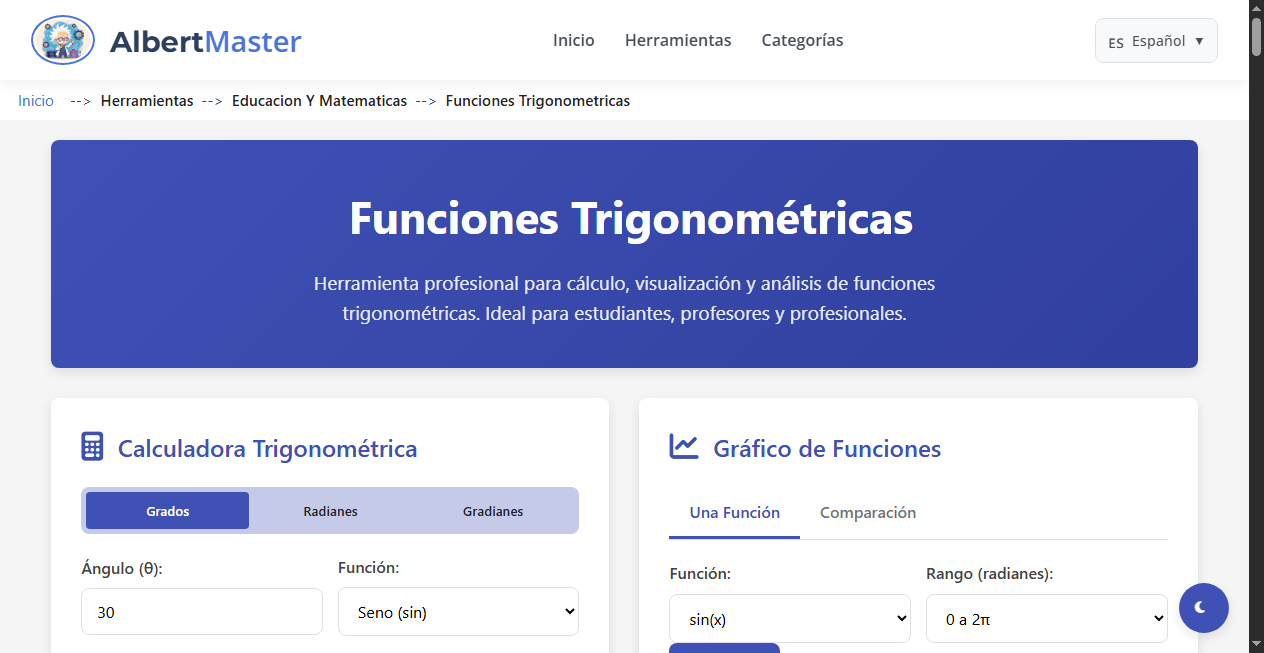Go to Inicio via the breadcrumb link
The width and height of the screenshot is (1264, 653).
(x=35, y=100)
